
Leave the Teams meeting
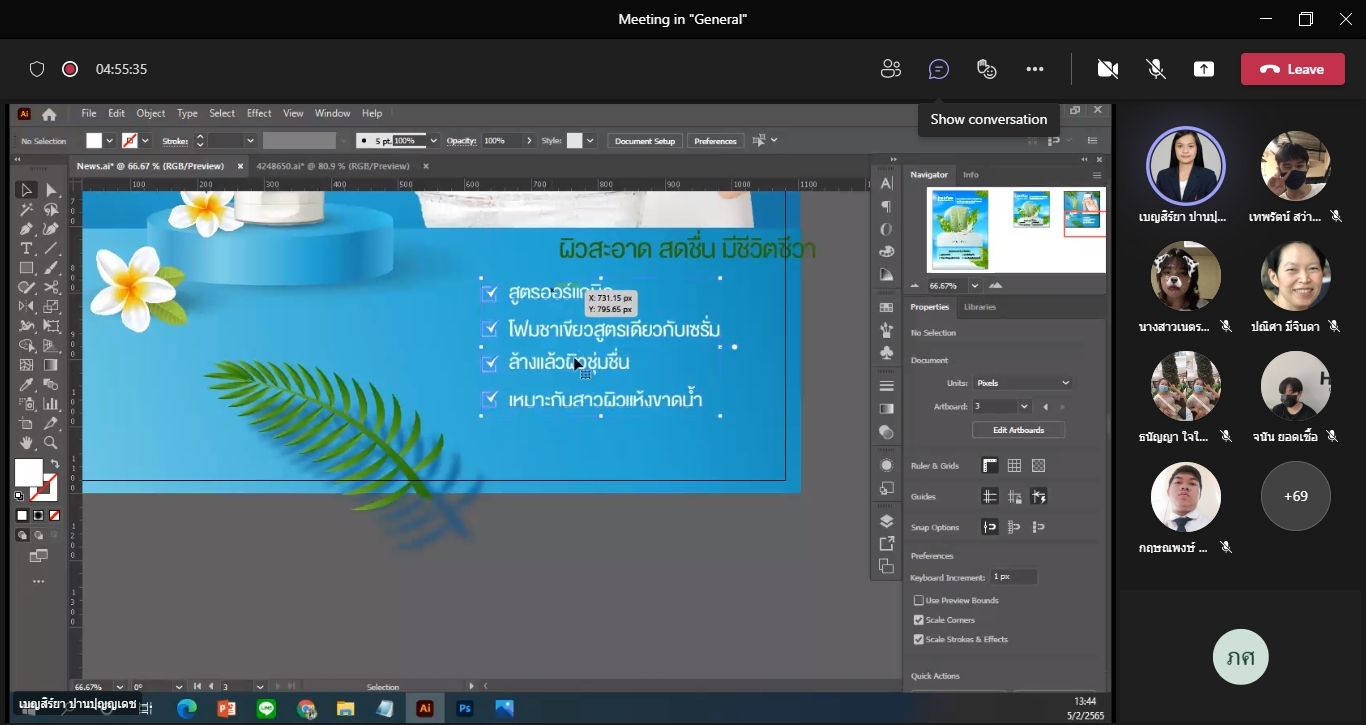(1293, 69)
